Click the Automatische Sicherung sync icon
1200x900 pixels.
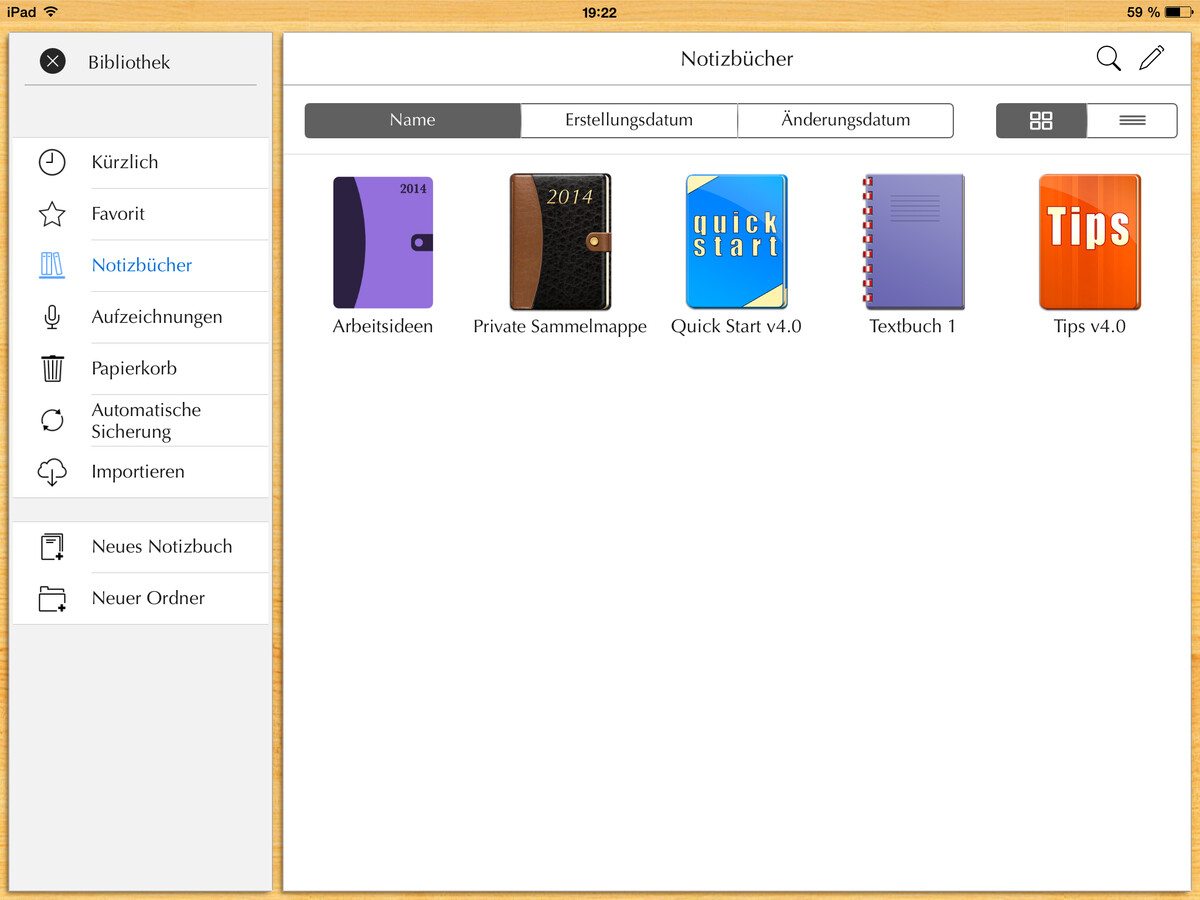52,420
